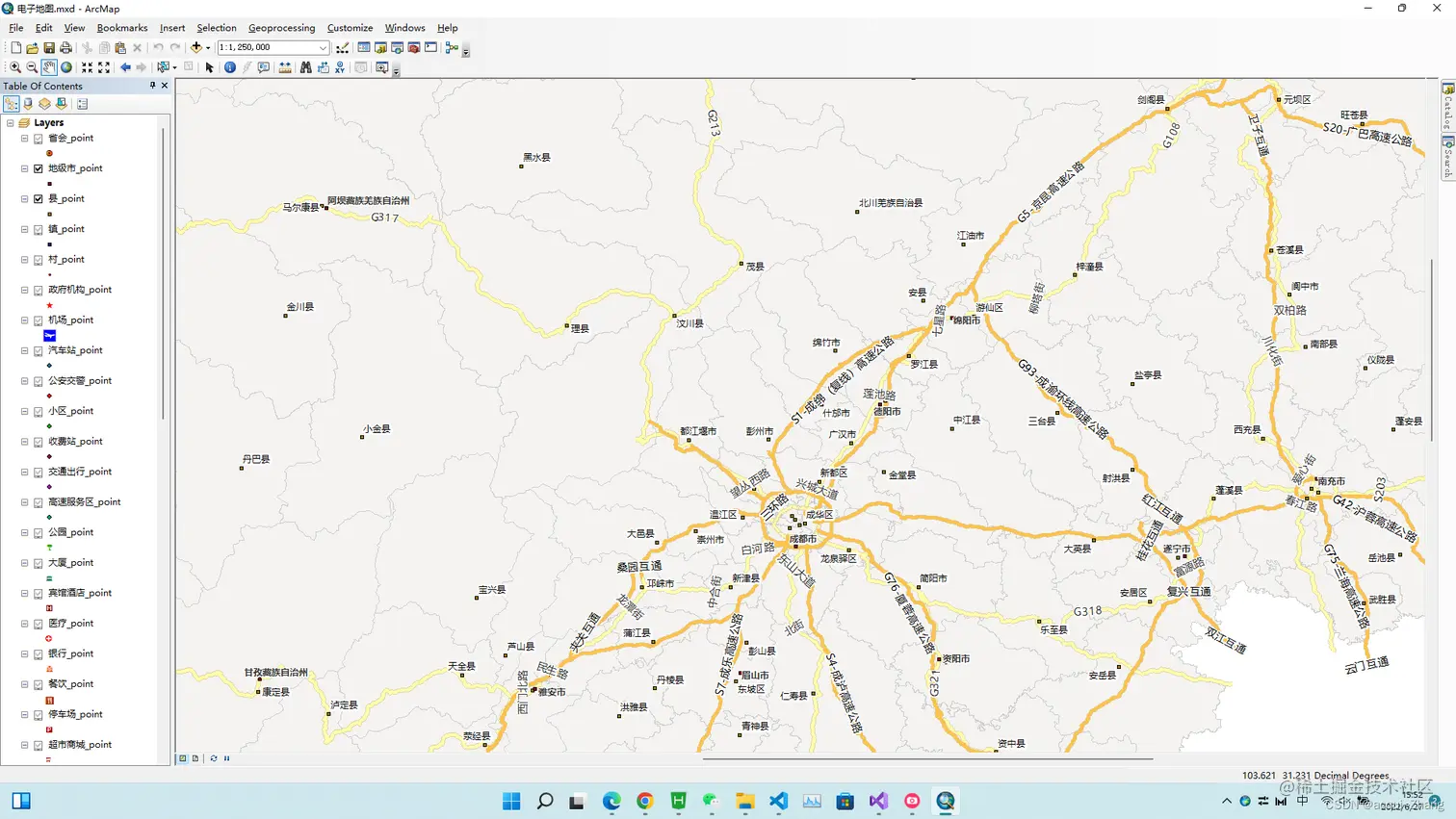Select the Measure ruler tool
The image size is (1456, 819).
tap(285, 67)
